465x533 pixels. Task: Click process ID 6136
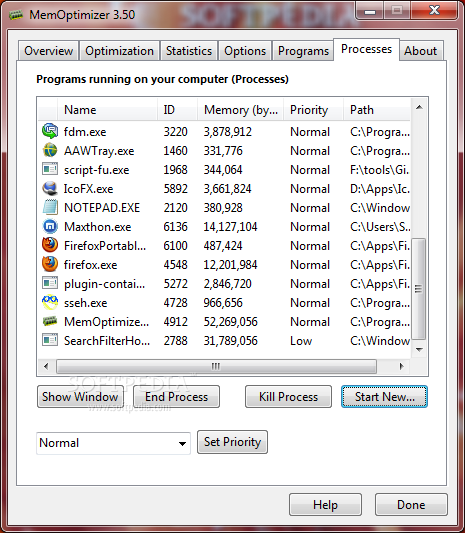[x=175, y=227]
